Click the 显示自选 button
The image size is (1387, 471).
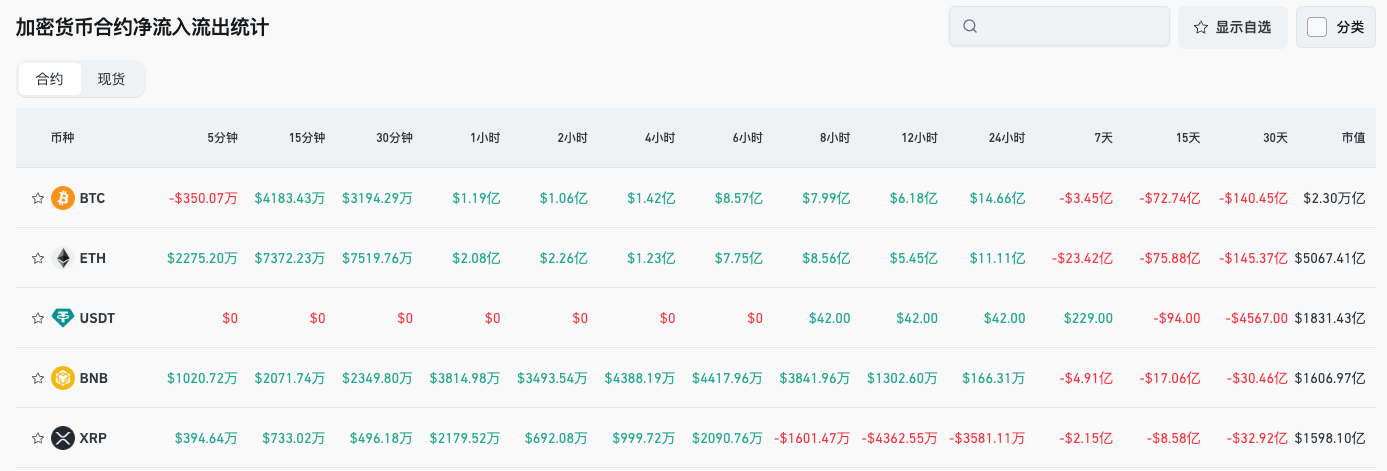1232,27
